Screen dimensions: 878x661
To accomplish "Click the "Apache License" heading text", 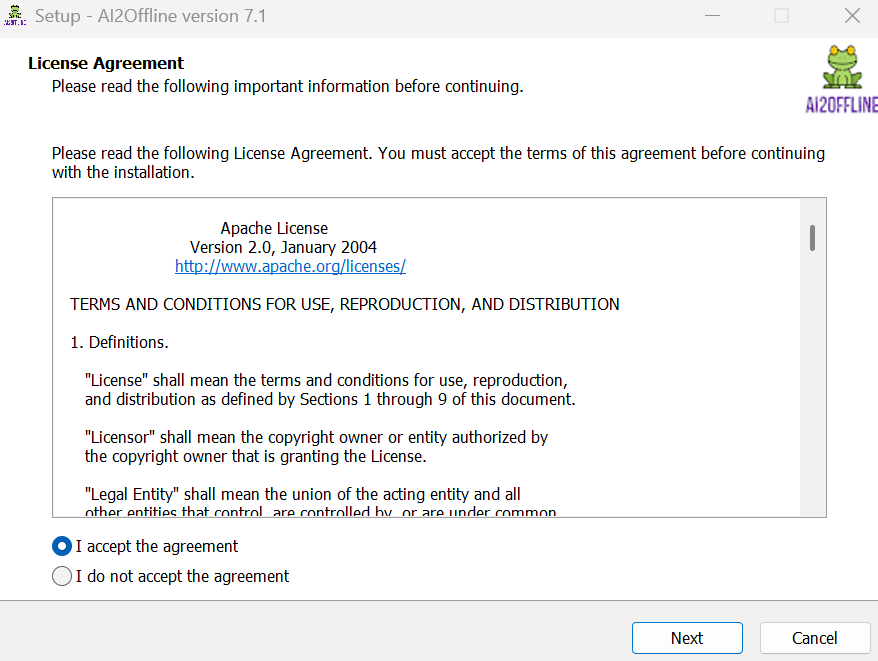I will pos(274,228).
